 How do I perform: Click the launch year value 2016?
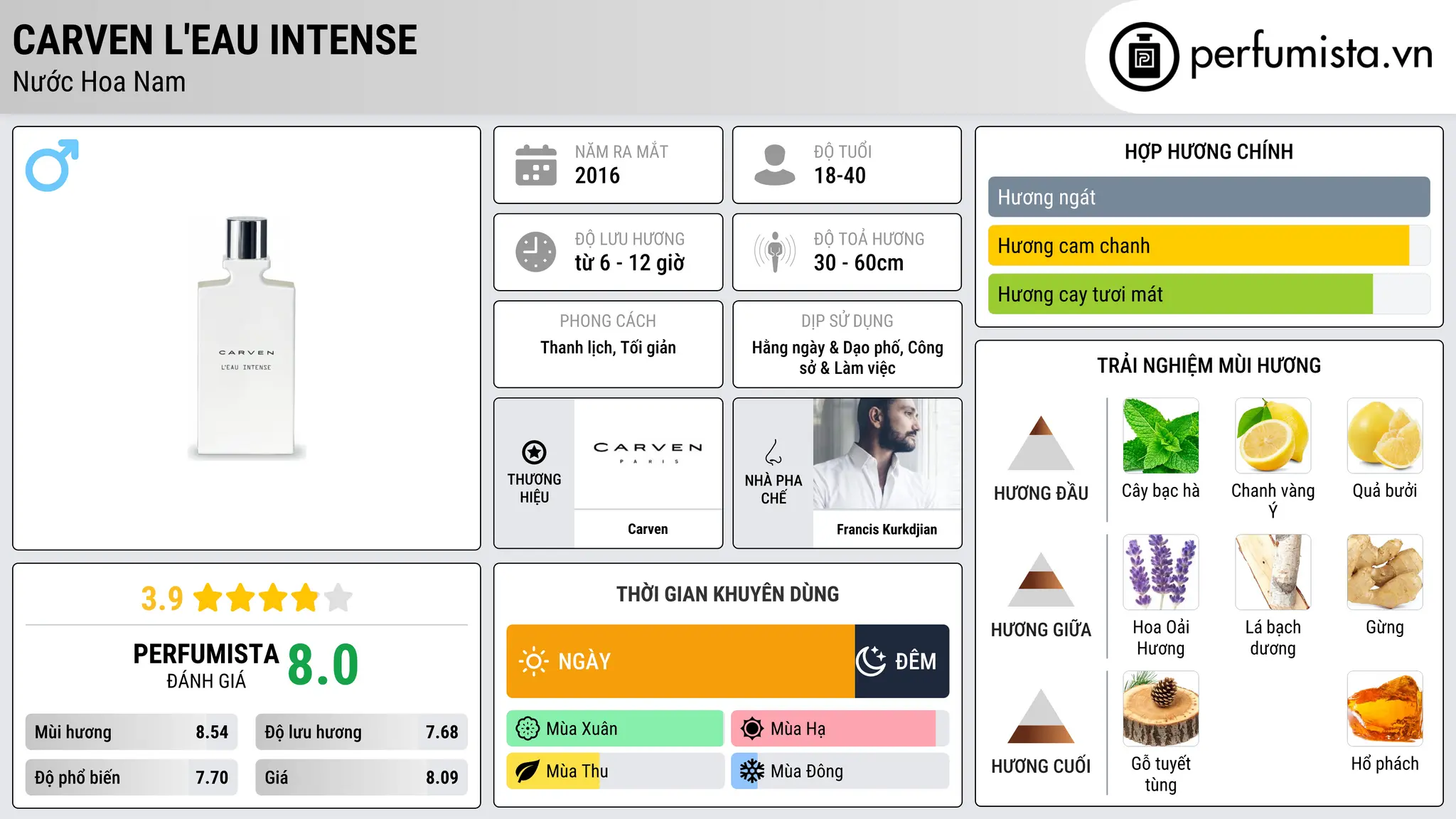pyautogui.click(x=597, y=176)
